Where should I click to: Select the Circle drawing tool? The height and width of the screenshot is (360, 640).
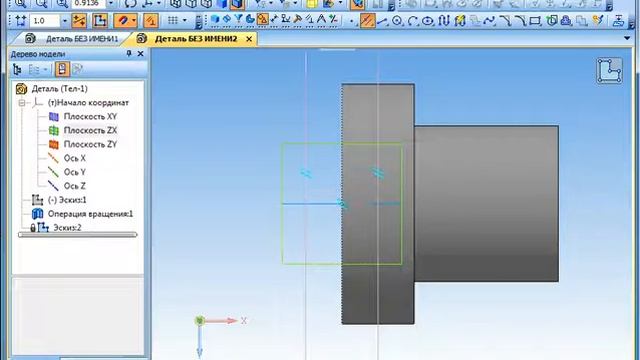point(397,20)
